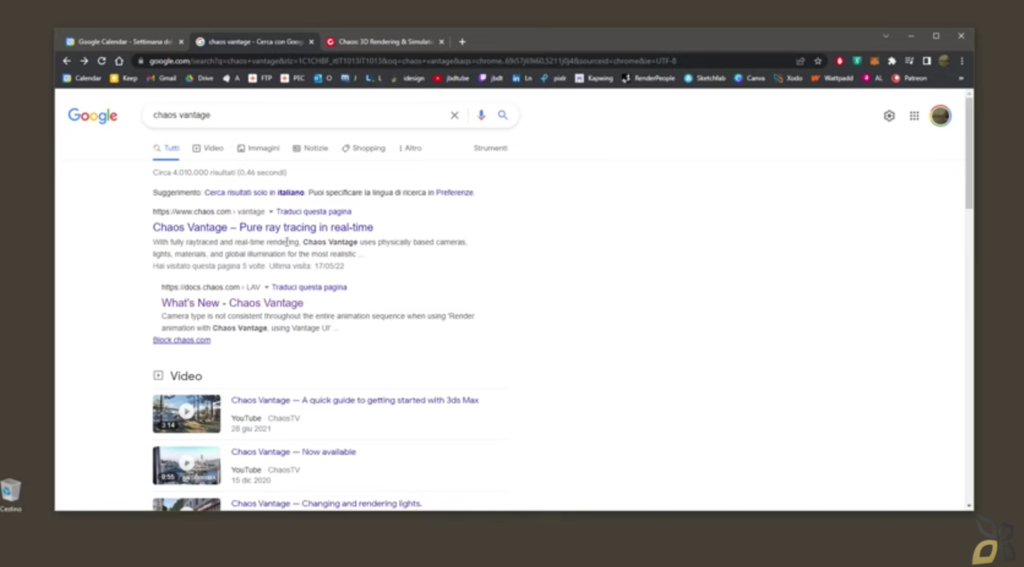Open the Google account avatar

click(x=940, y=116)
